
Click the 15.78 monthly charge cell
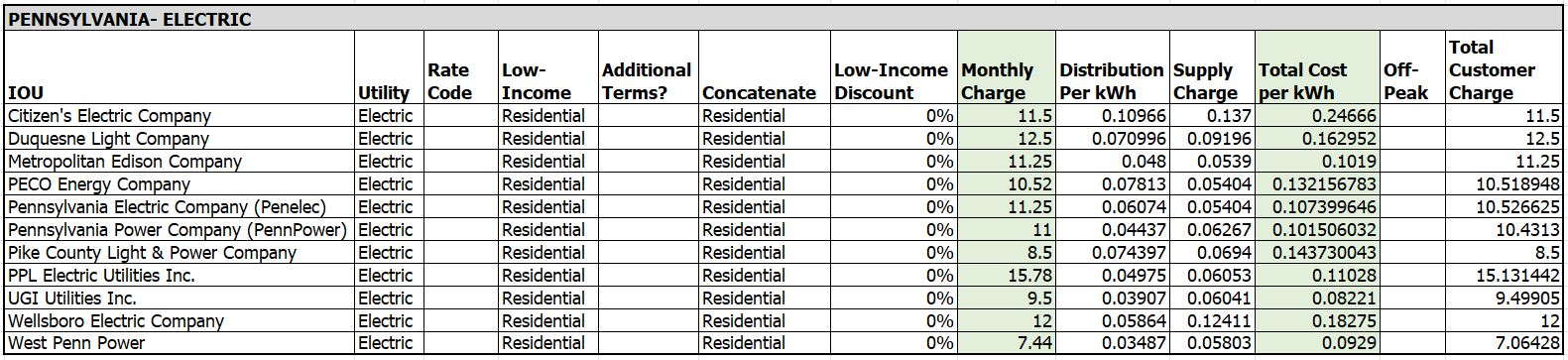coord(1007,276)
